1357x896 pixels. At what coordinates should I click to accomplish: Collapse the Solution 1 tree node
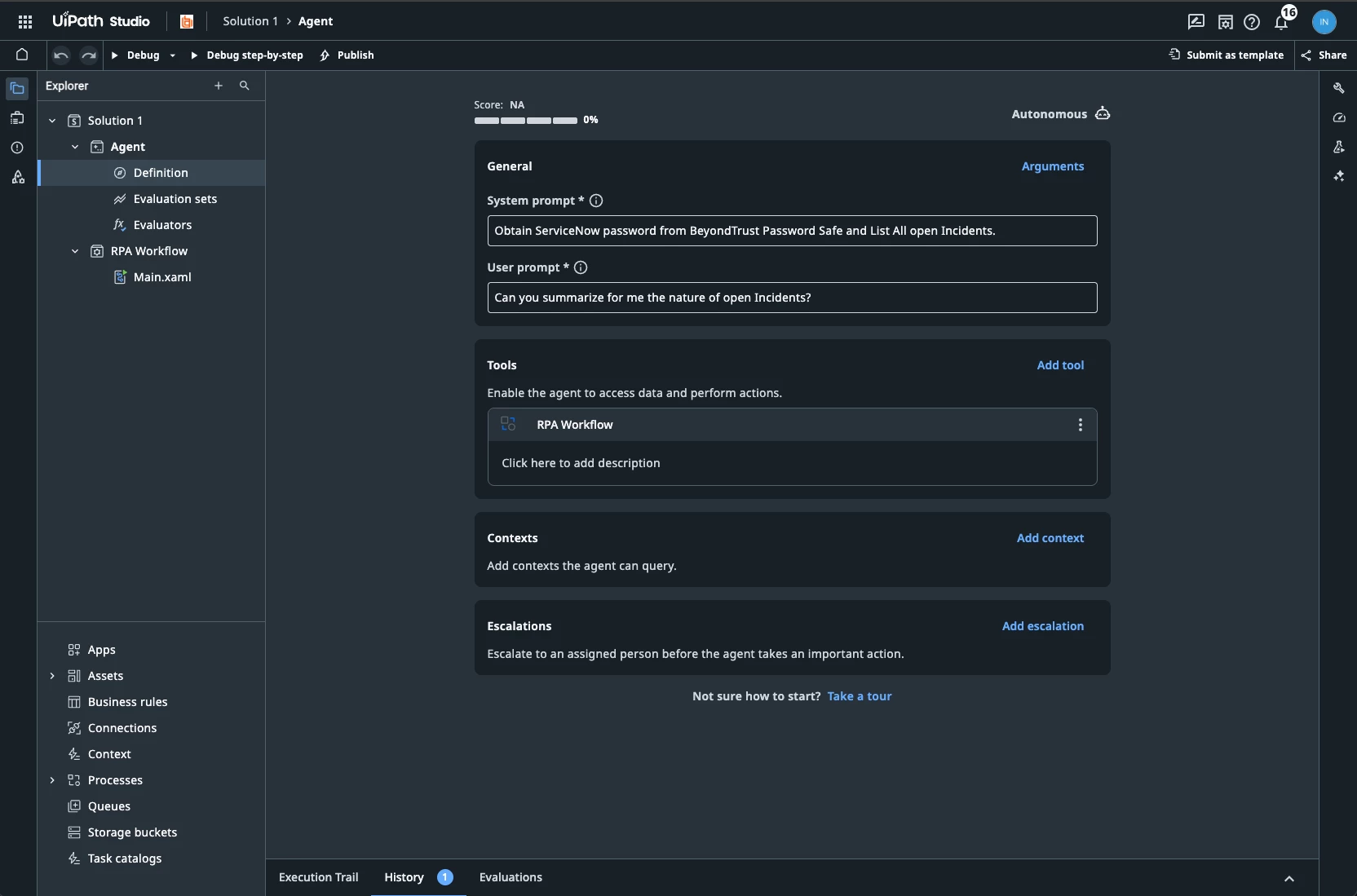pyautogui.click(x=52, y=121)
